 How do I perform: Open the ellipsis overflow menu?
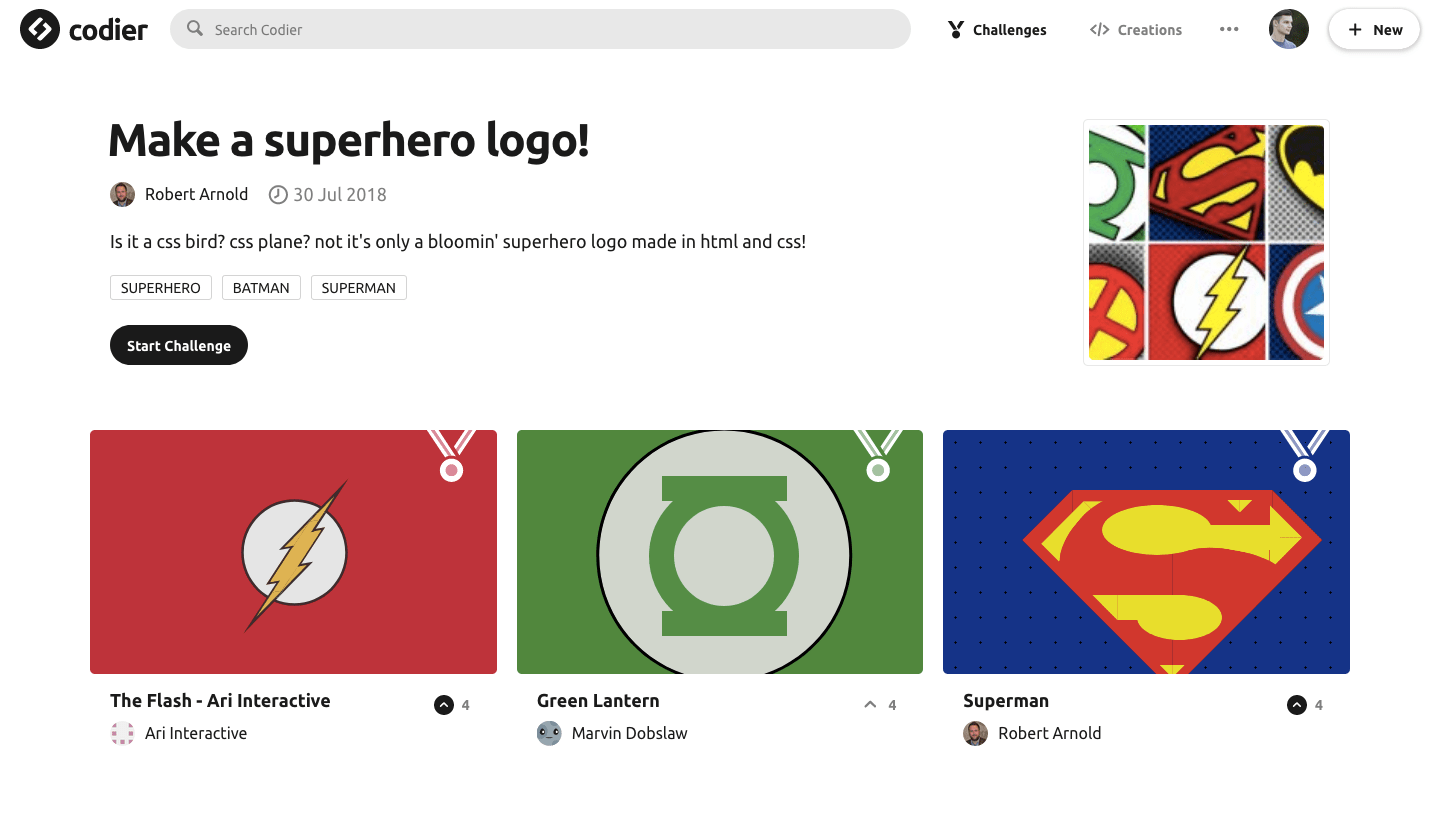(x=1228, y=29)
